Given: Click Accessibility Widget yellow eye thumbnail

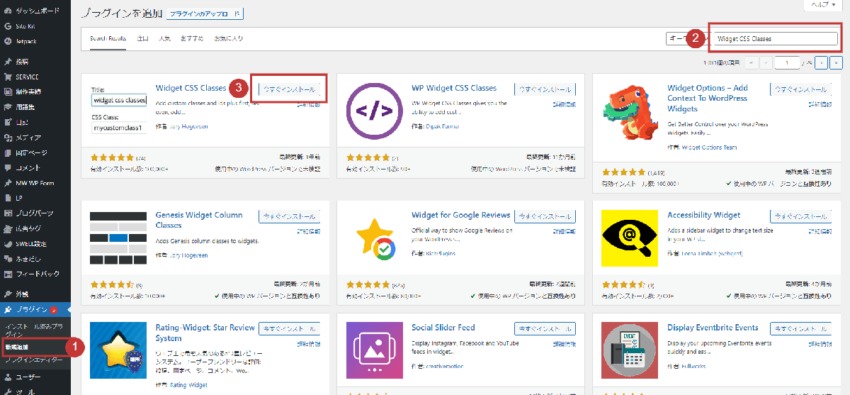Looking at the screenshot, I should 629,238.
